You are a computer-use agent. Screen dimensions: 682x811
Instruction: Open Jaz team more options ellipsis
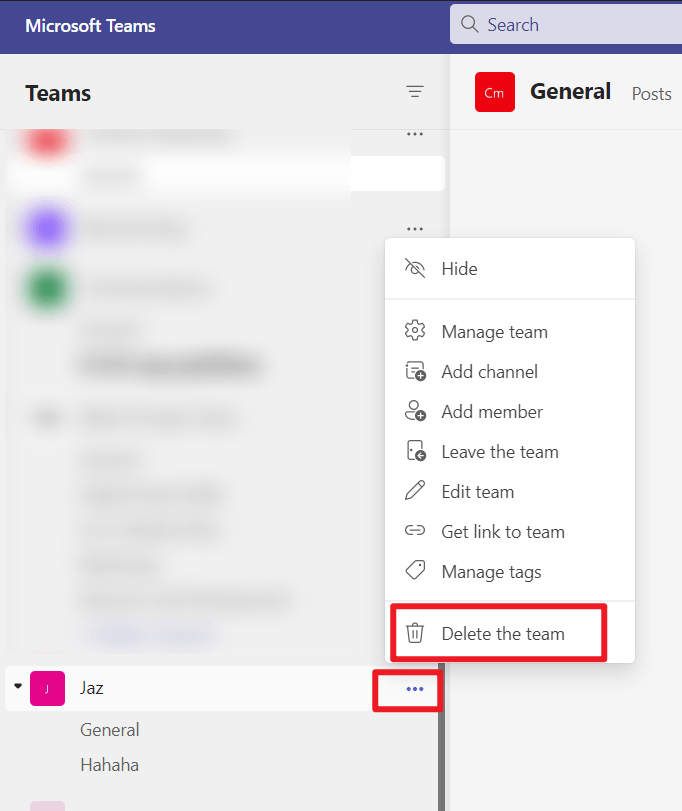tap(415, 689)
